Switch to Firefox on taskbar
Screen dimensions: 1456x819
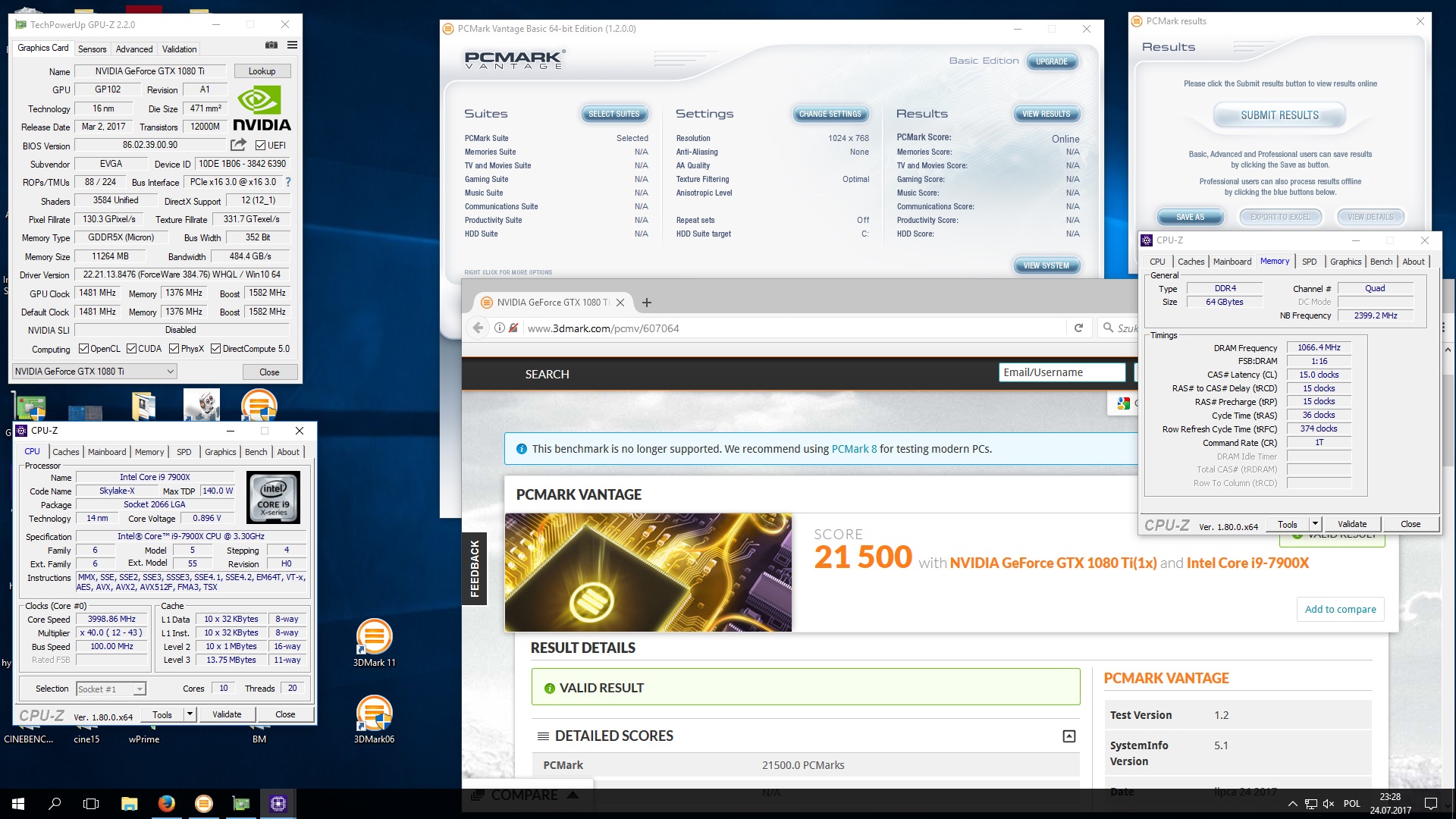click(166, 804)
